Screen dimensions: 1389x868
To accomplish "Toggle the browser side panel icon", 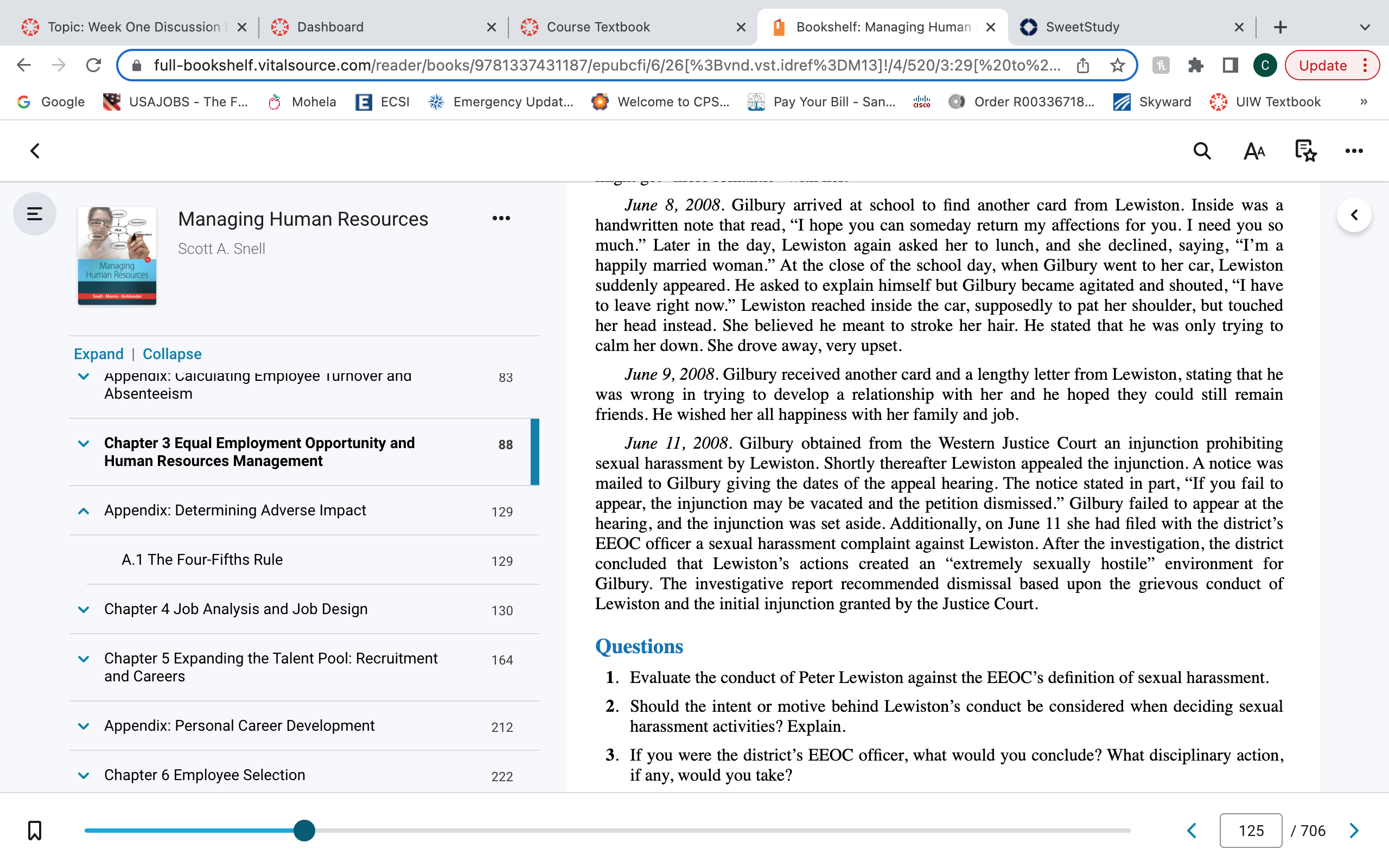I will click(x=1230, y=66).
